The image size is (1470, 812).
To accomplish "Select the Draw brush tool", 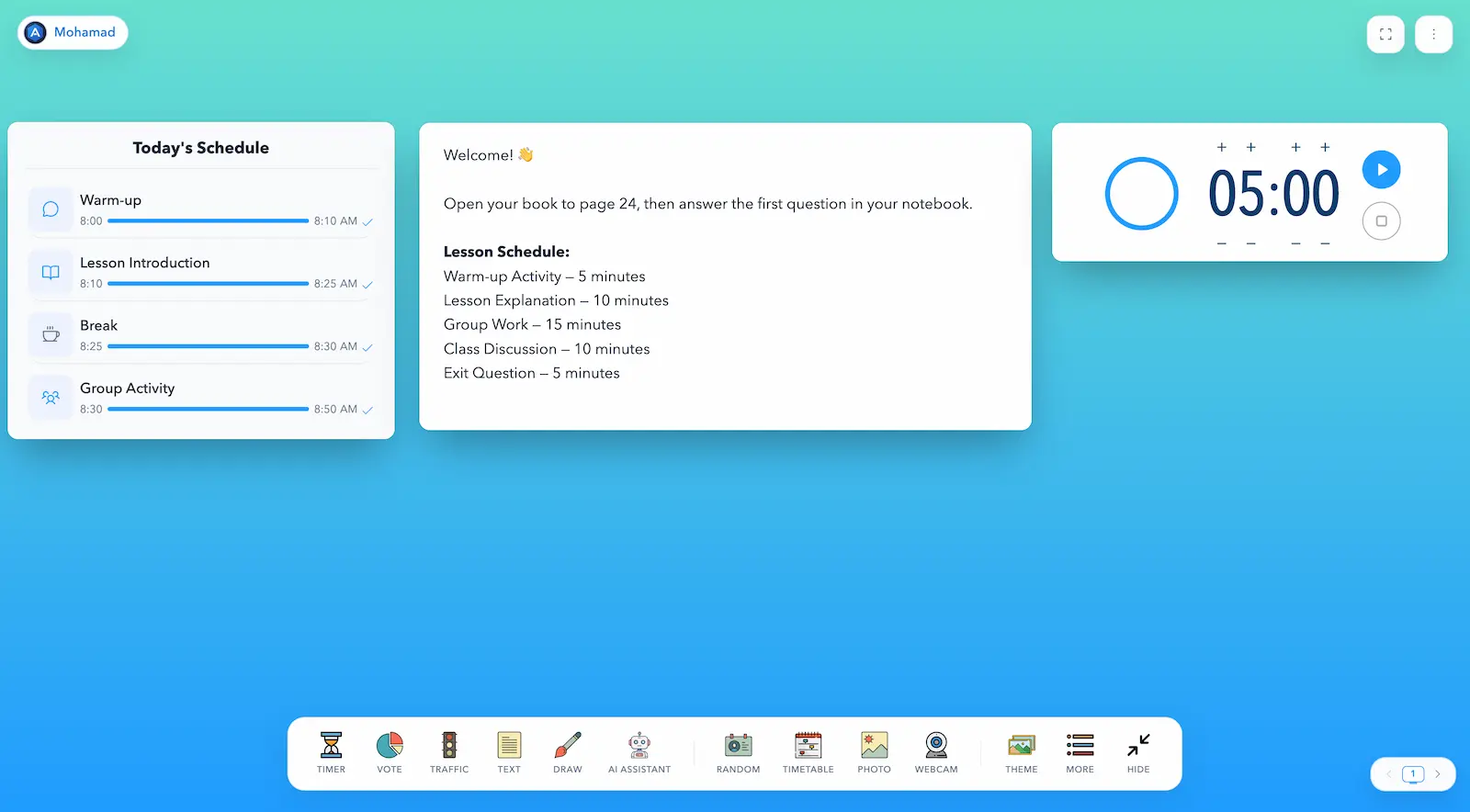I will [568, 753].
